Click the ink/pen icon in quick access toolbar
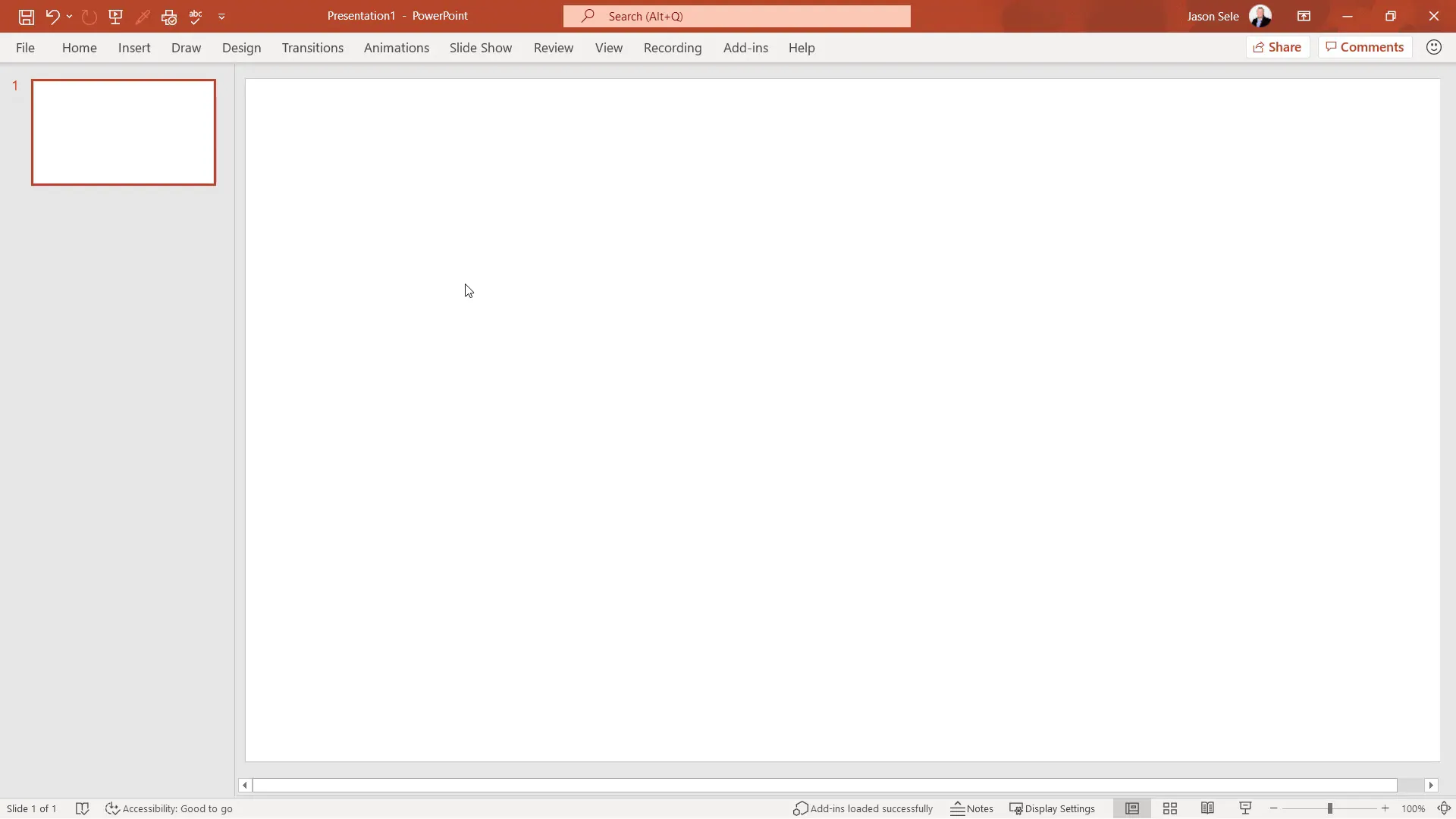Image resolution: width=1456 pixels, height=819 pixels. point(143,16)
